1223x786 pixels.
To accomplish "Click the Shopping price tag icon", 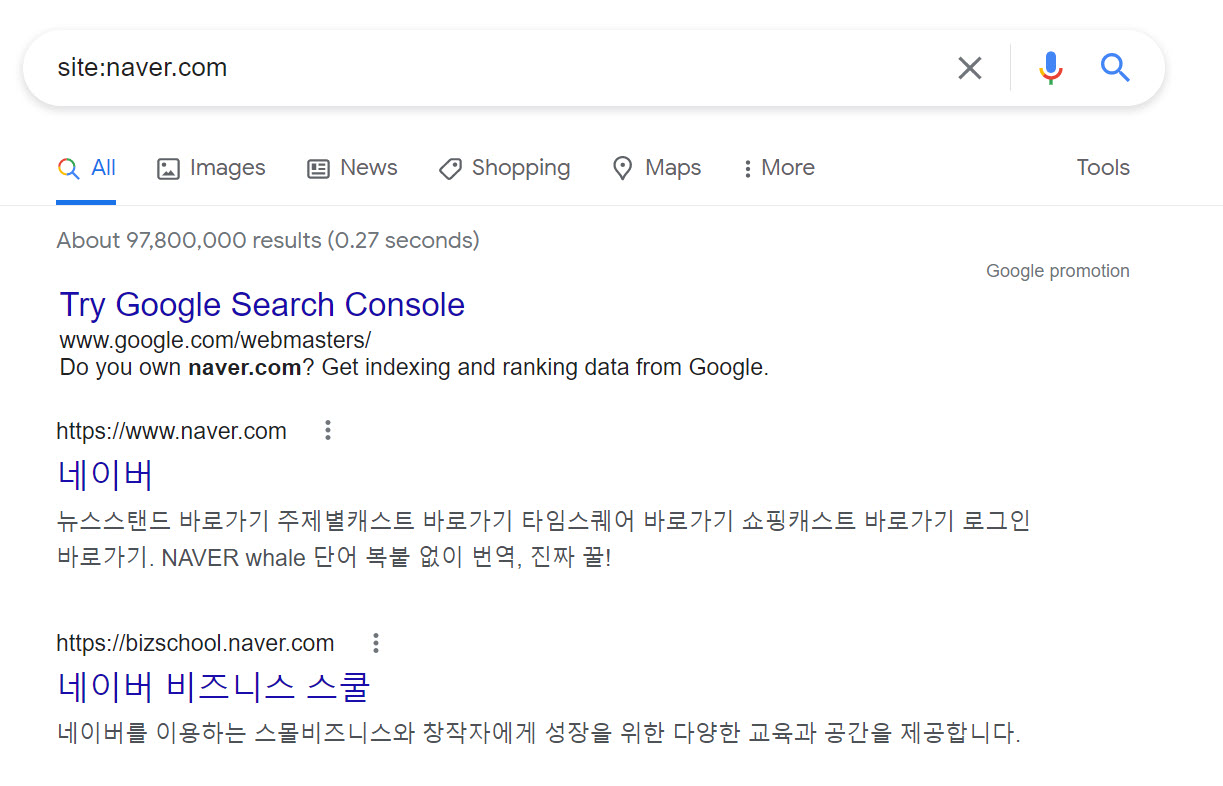I will [449, 168].
